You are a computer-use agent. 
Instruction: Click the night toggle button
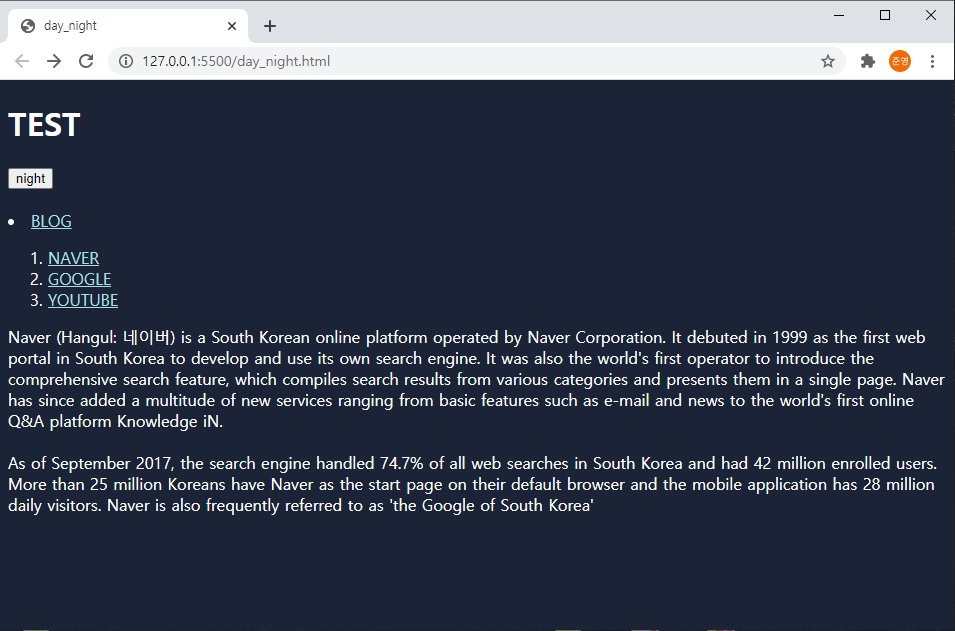[x=30, y=178]
